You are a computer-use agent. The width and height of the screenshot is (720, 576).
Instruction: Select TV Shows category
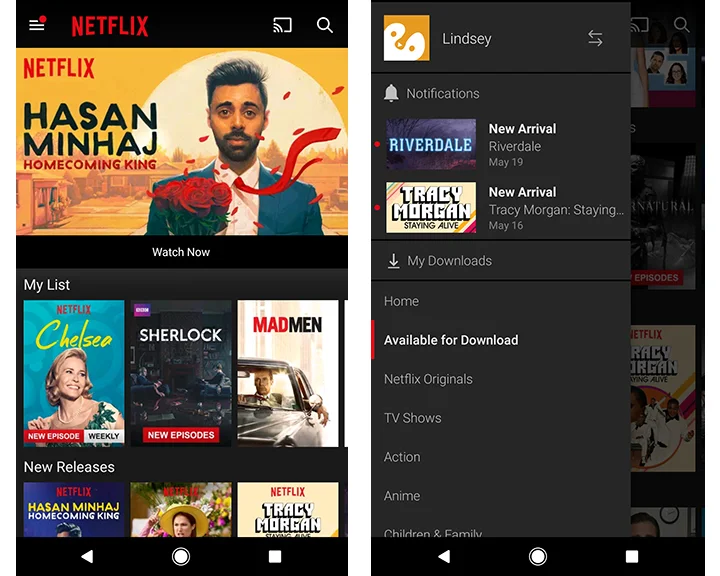point(501,418)
